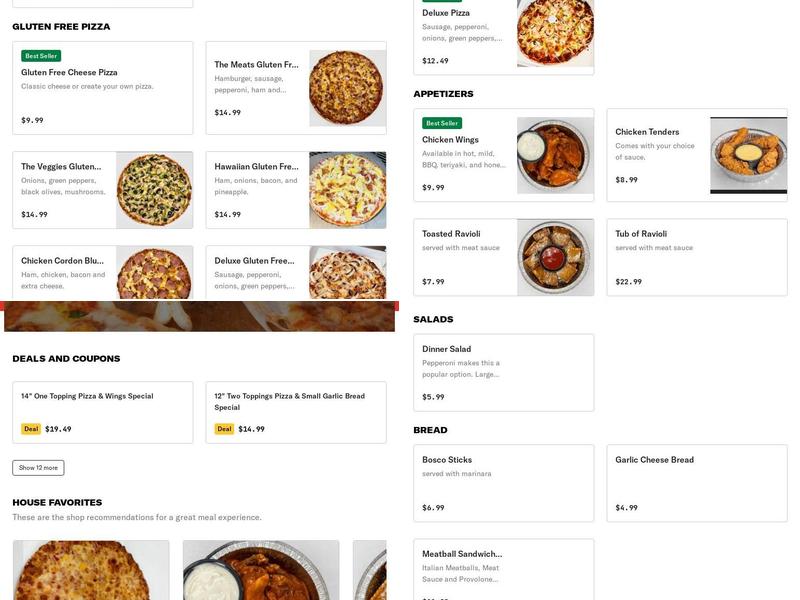Click the Best Seller badge on Chicken Wings
Image resolution: width=800 pixels, height=600 pixels.
point(442,122)
